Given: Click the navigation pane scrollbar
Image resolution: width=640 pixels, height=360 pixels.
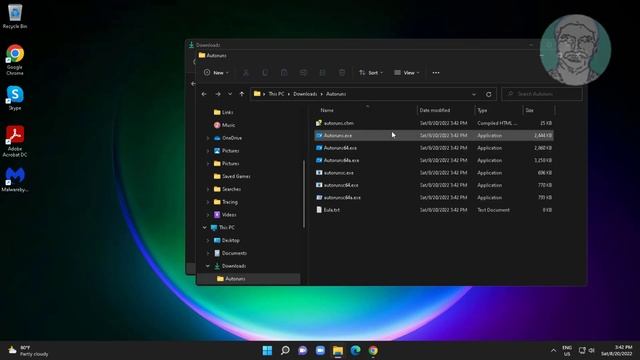Looking at the screenshot, I should [304, 194].
